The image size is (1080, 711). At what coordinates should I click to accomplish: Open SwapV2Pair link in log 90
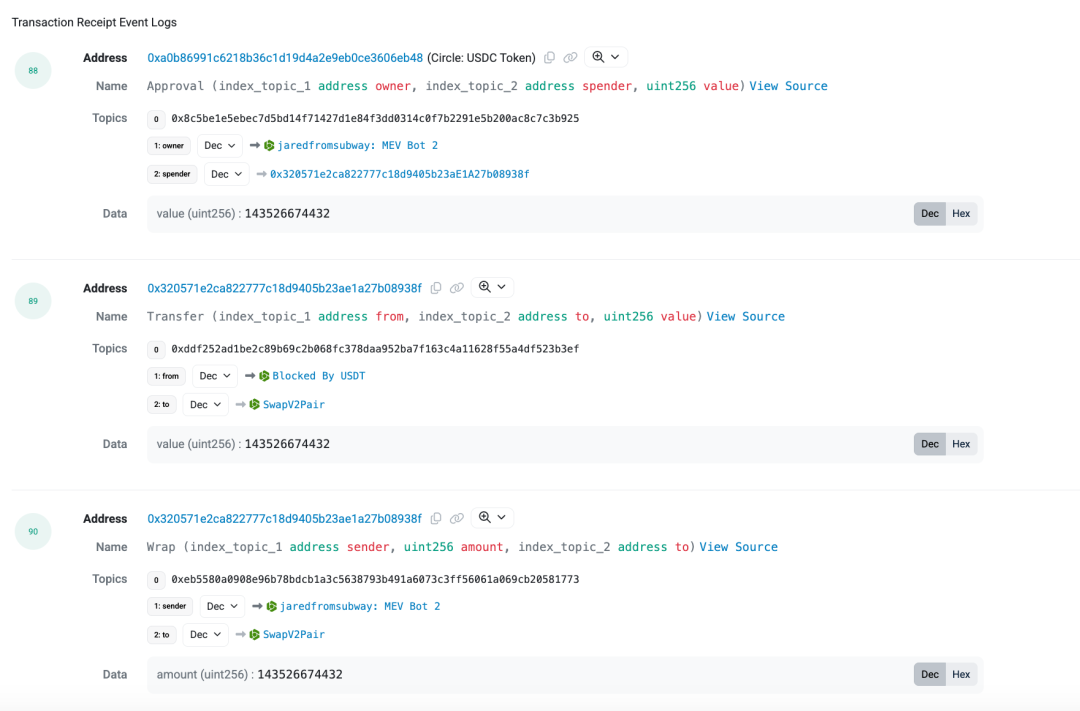293,635
